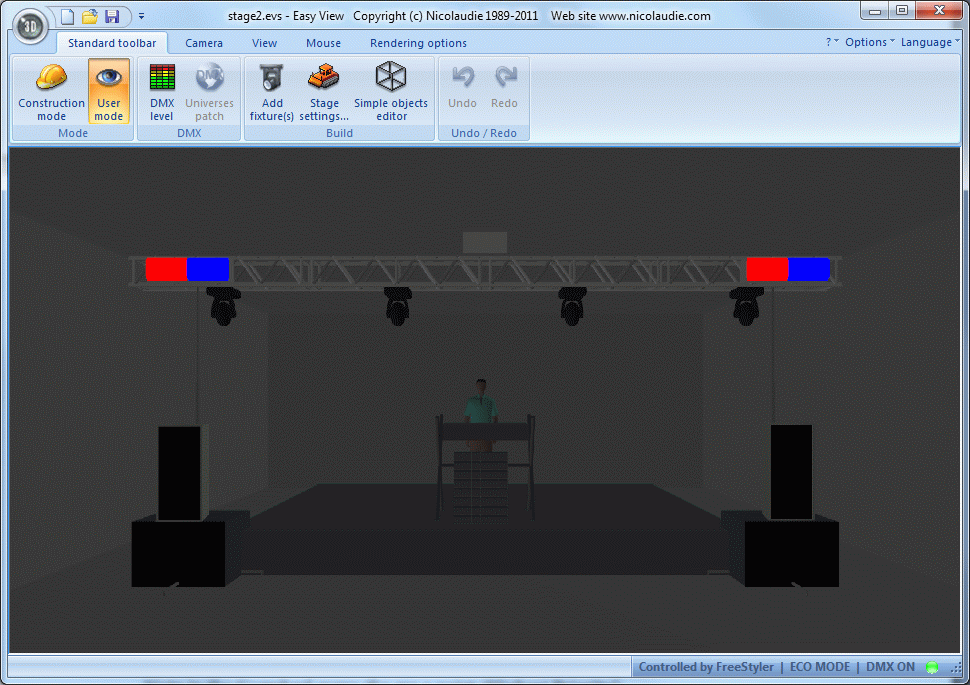This screenshot has height=685, width=970.
Task: Expand the quick access toolbar dropdown arrow
Action: point(141,16)
